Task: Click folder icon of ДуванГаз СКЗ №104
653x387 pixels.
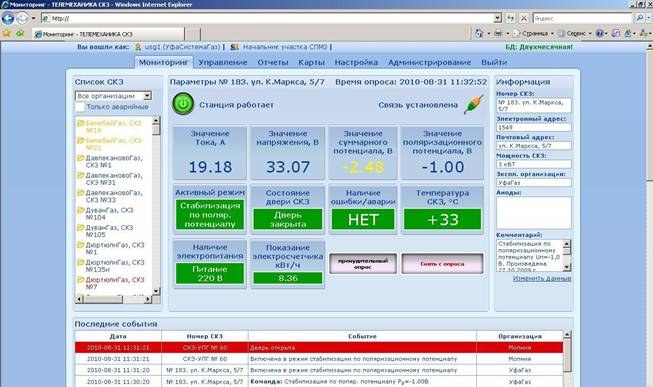Action: pos(81,210)
